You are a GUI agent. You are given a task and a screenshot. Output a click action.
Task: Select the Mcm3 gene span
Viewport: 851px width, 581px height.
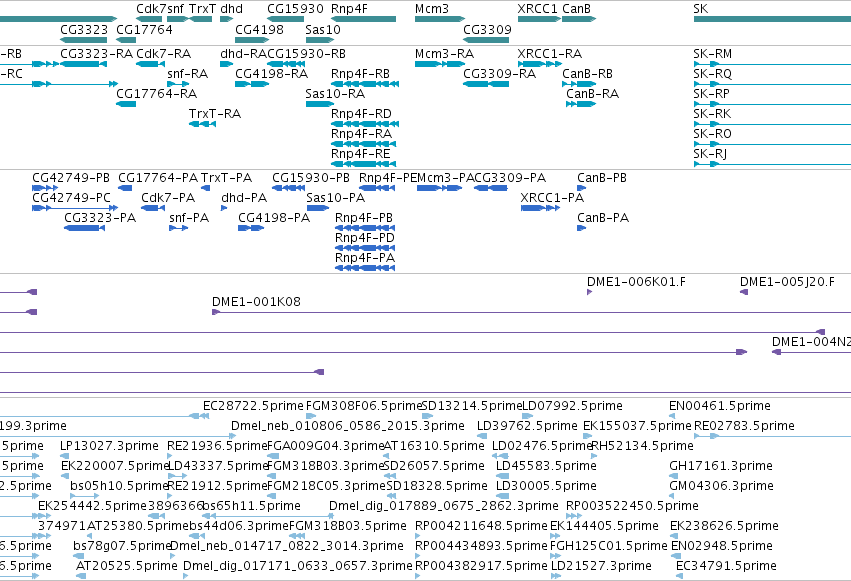tap(440, 19)
